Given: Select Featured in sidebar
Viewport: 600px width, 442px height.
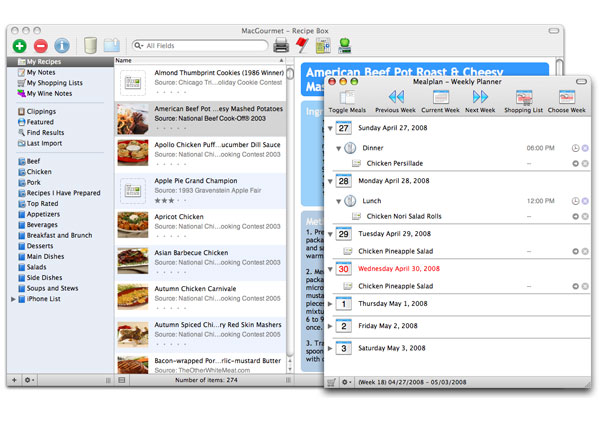Looking at the screenshot, I should pyautogui.click(x=40, y=122).
